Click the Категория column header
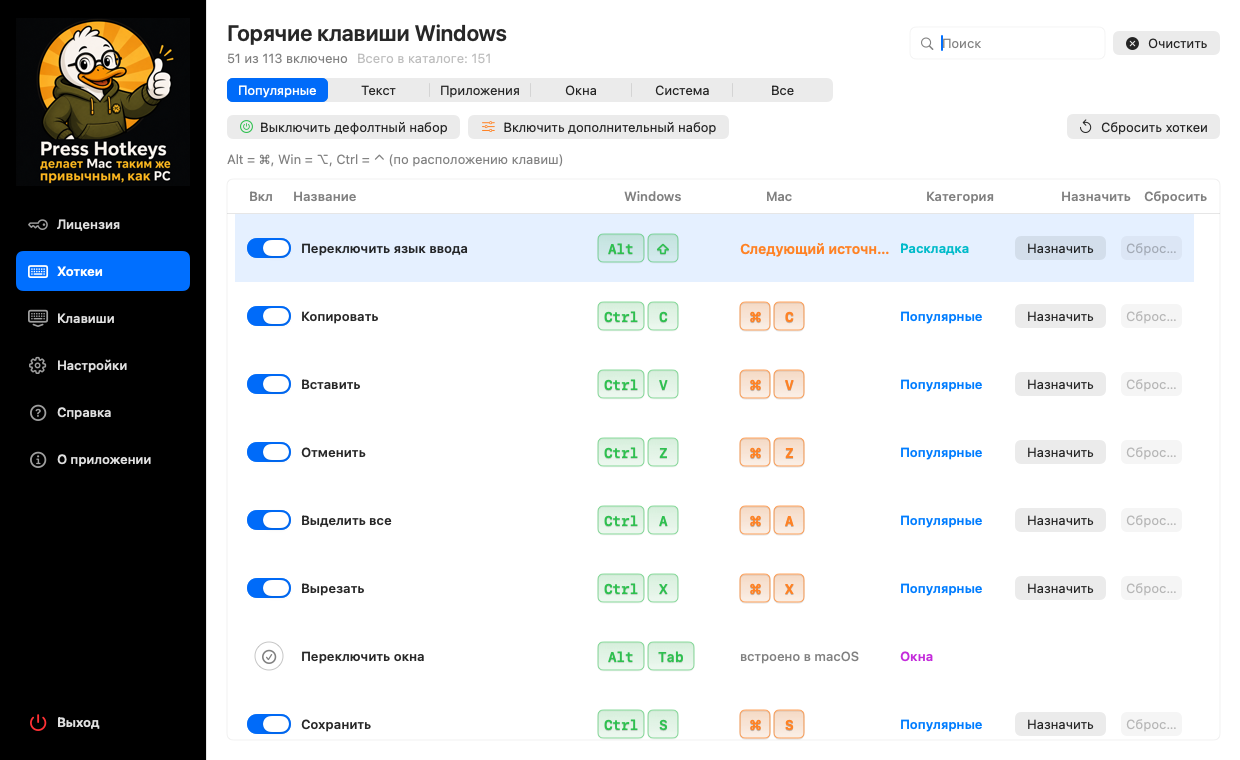Image resolution: width=1240 pixels, height=760 pixels. (960, 196)
